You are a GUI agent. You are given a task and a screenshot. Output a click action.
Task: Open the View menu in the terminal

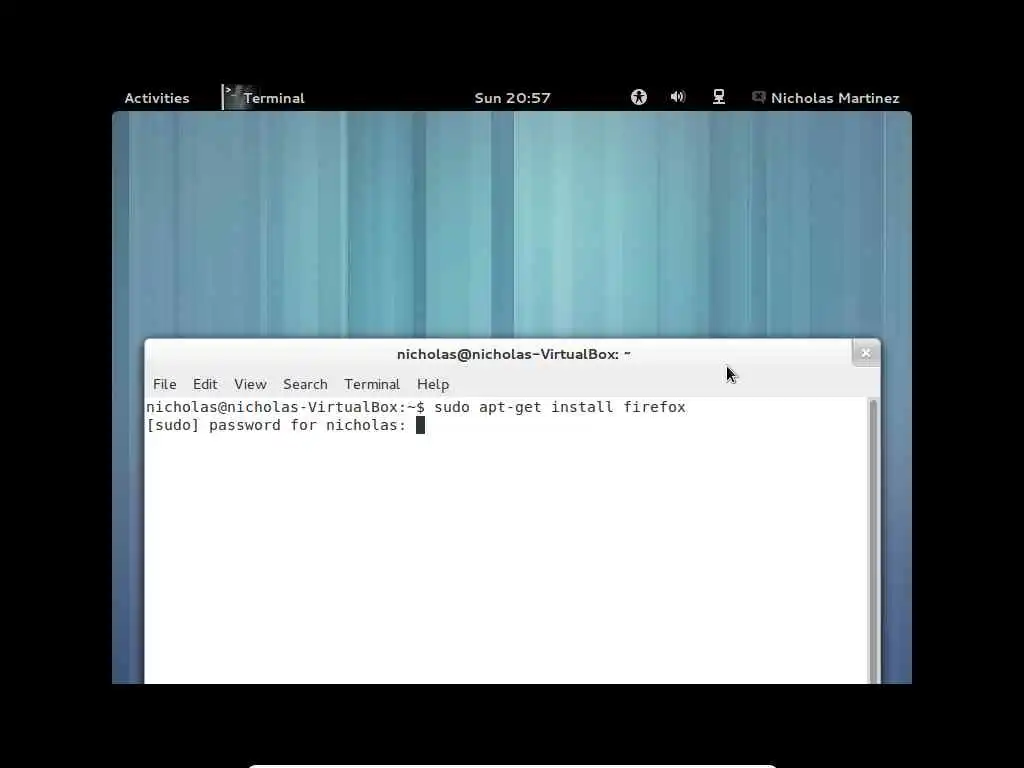tap(250, 384)
